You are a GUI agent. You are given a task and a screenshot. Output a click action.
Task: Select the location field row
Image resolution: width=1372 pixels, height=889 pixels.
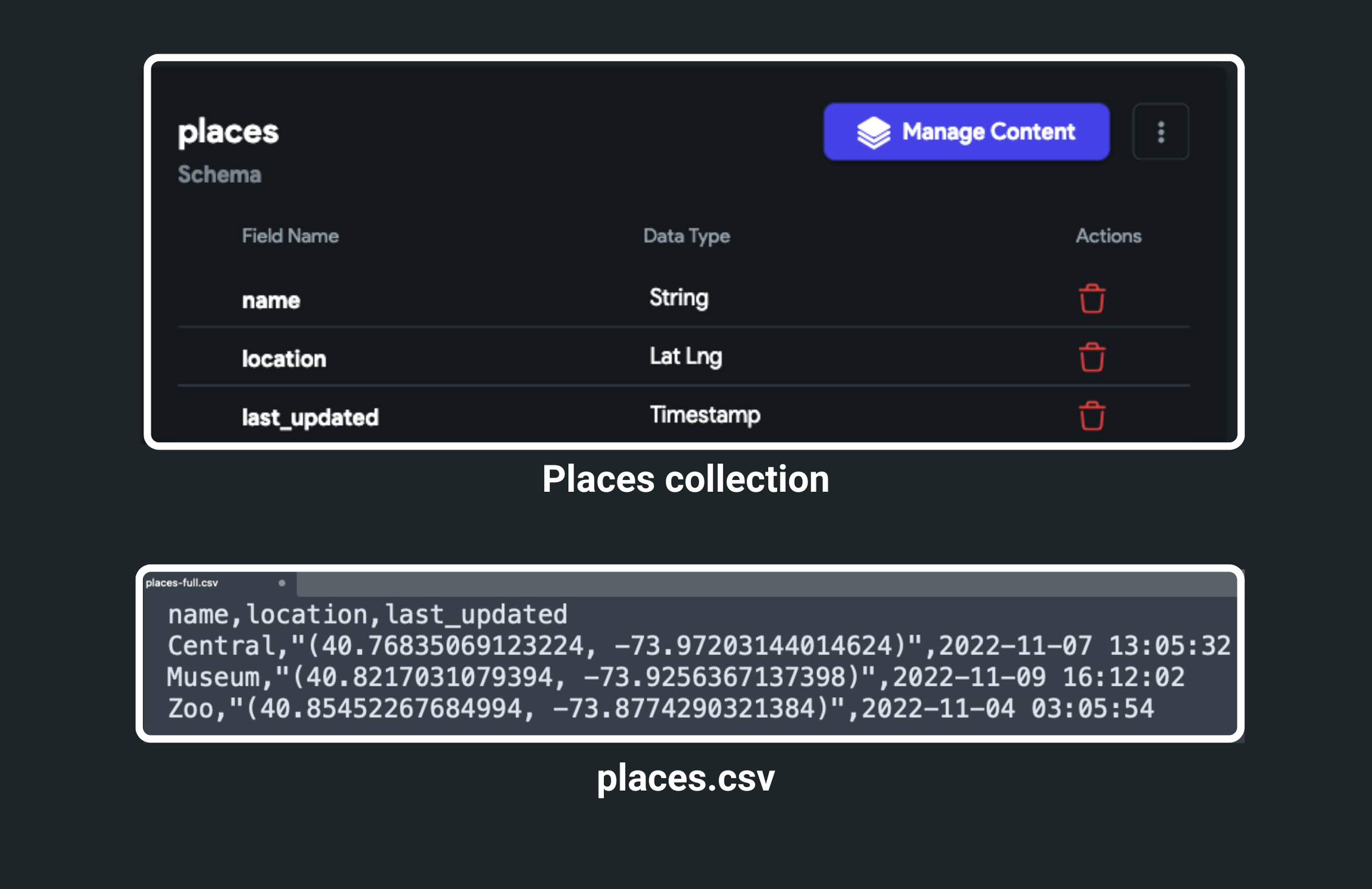pos(684,357)
